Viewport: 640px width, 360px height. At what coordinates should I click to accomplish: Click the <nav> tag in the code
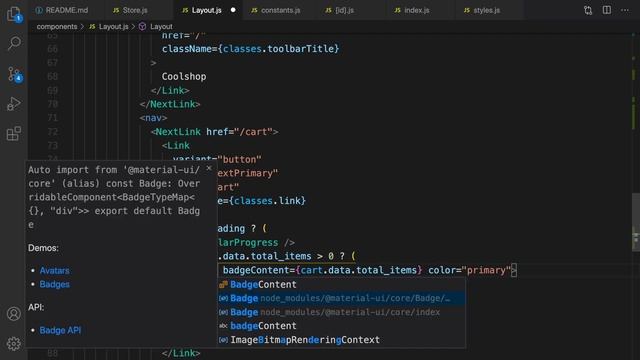[x=153, y=118]
